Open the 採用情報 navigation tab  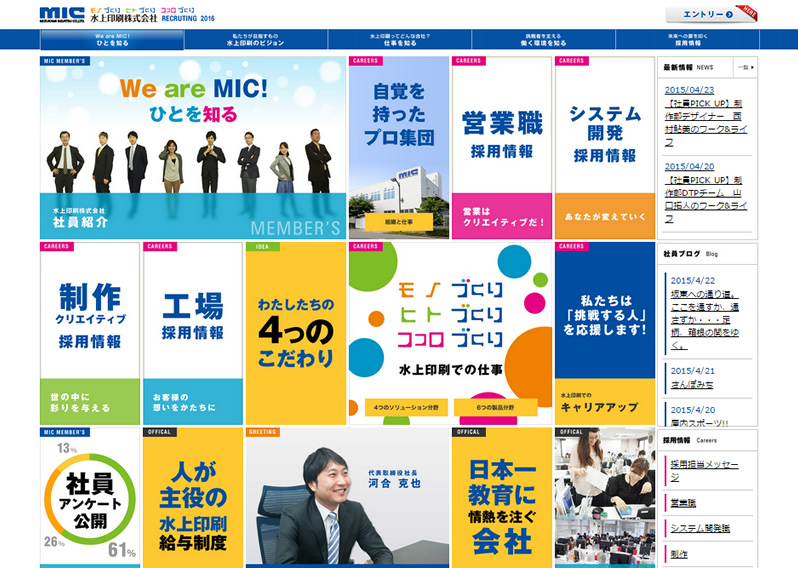tap(688, 40)
